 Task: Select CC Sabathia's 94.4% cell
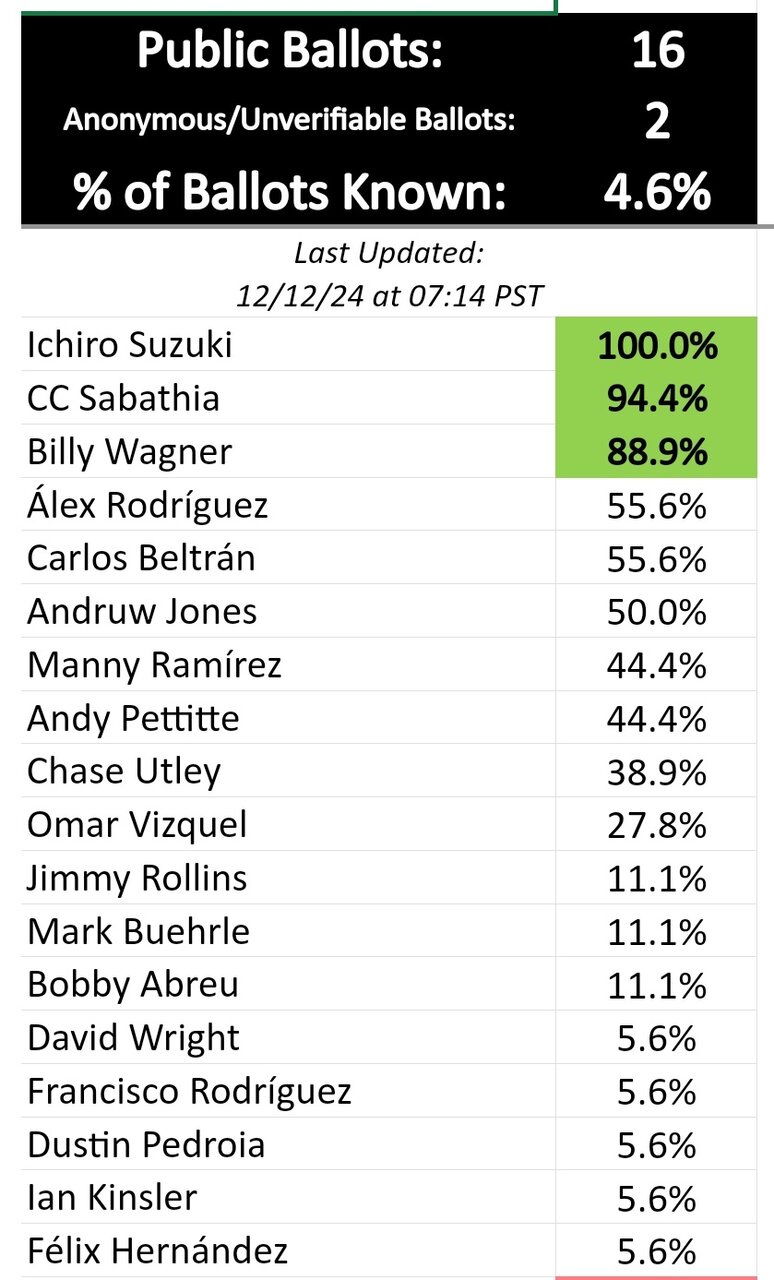(656, 398)
